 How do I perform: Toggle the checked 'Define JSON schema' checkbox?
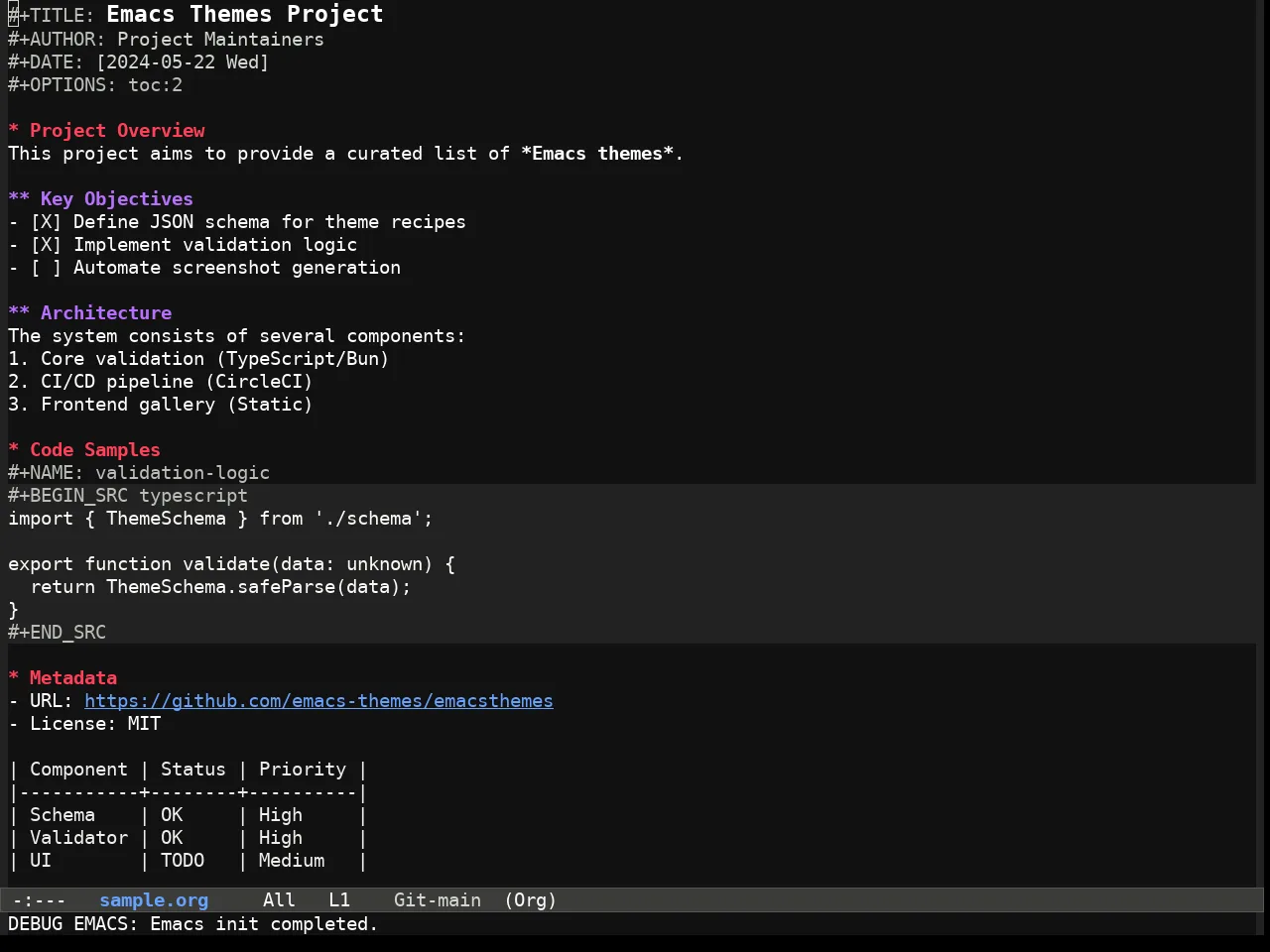[46, 222]
